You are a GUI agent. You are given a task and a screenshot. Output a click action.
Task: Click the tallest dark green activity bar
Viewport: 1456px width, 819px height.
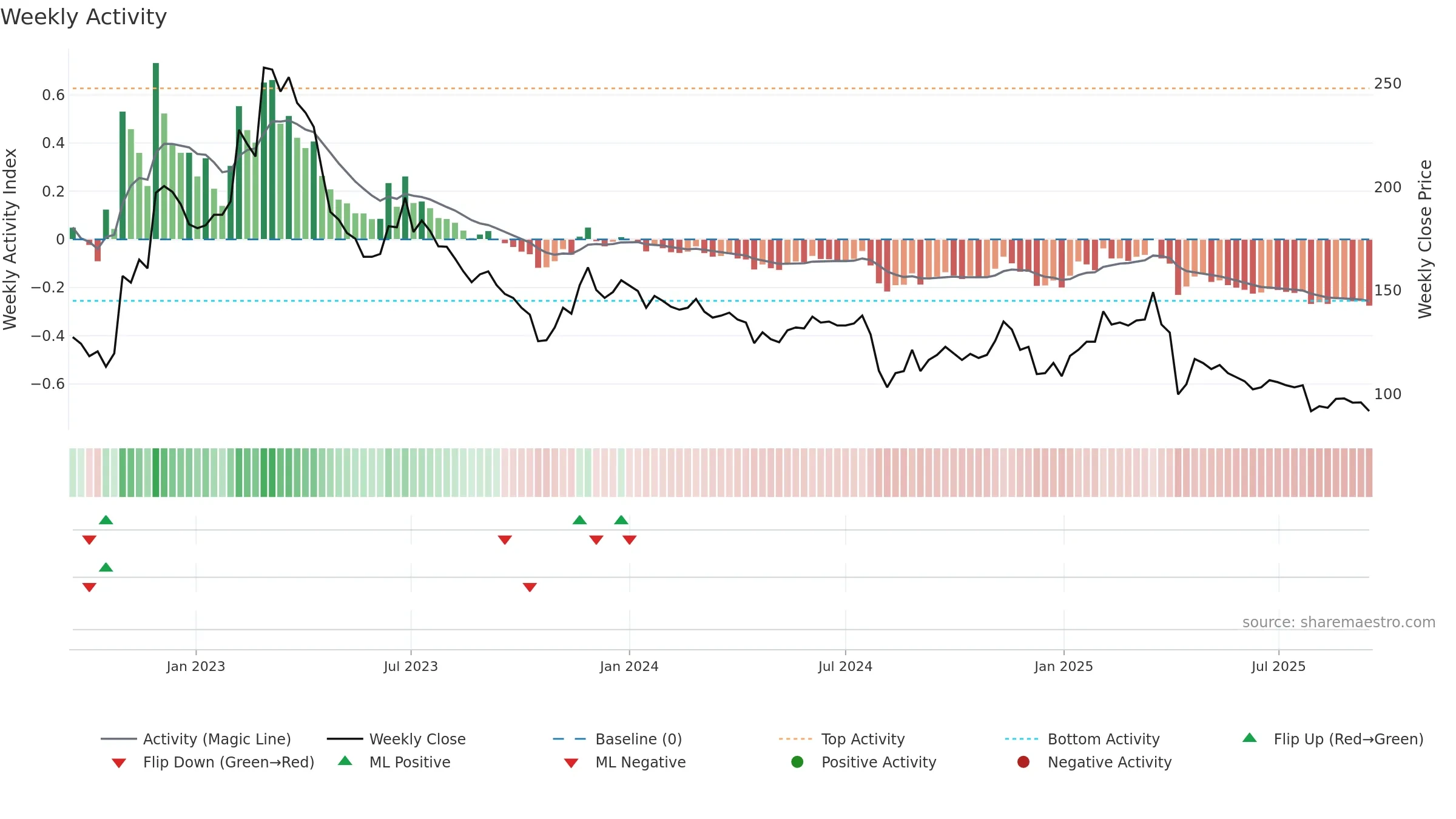coord(156,151)
